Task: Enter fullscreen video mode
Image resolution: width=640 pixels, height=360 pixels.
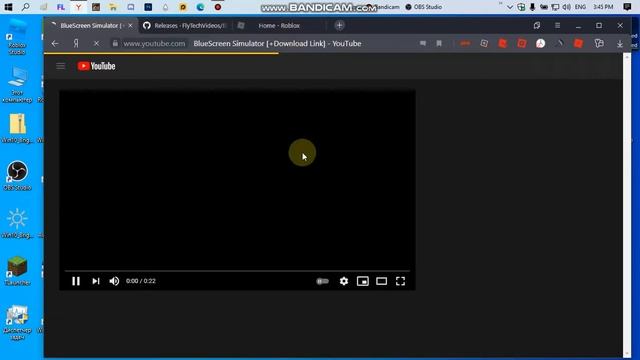Action: (x=400, y=281)
